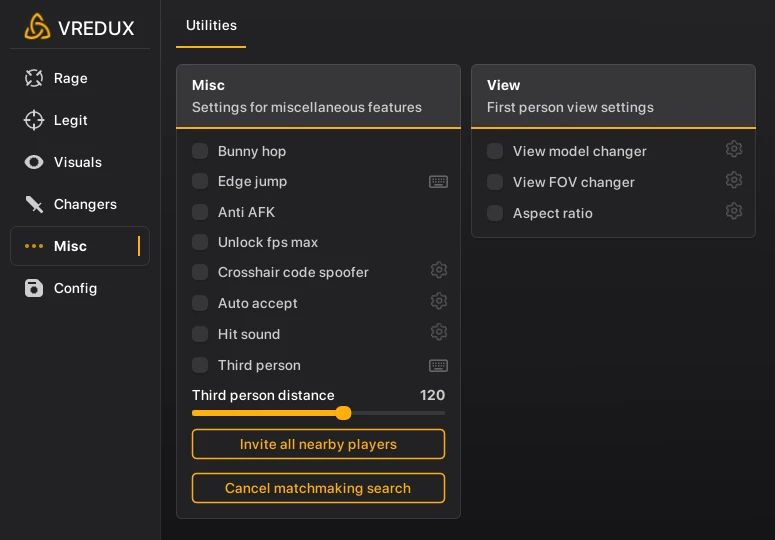Open Auto accept gear settings
This screenshot has width=775, height=540.
438,302
